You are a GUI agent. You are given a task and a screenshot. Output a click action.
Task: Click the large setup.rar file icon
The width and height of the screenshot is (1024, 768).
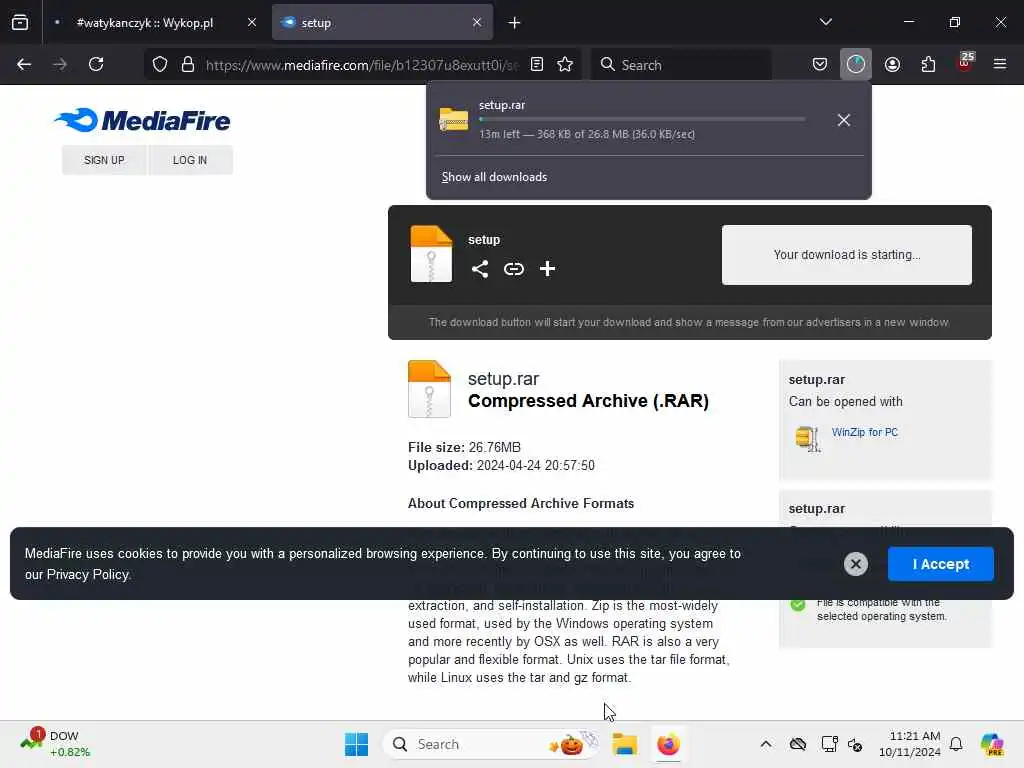(429, 389)
